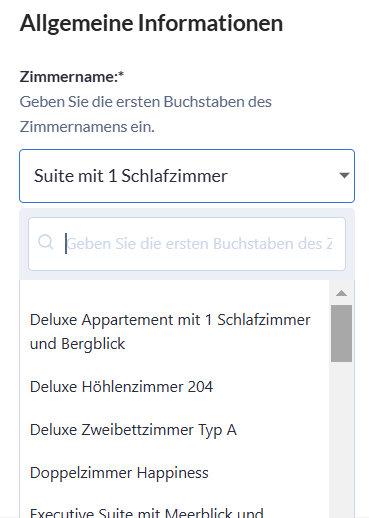Select Doppelzimmer Happiness from list
The height and width of the screenshot is (518, 369).
click(x=174, y=473)
